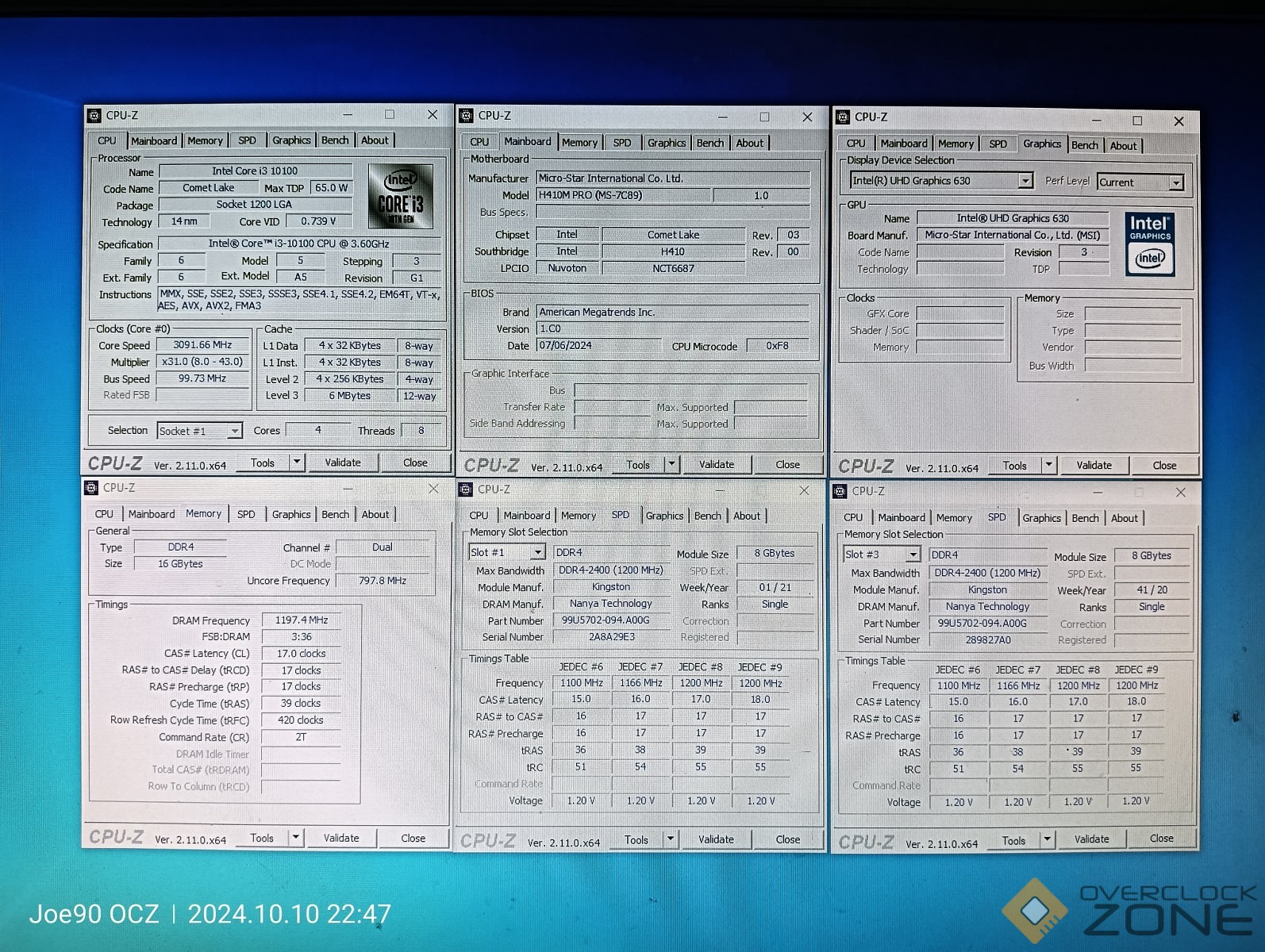This screenshot has width=1265, height=952.
Task: Click the 16 GBytes memory size field
Action: click(x=180, y=563)
